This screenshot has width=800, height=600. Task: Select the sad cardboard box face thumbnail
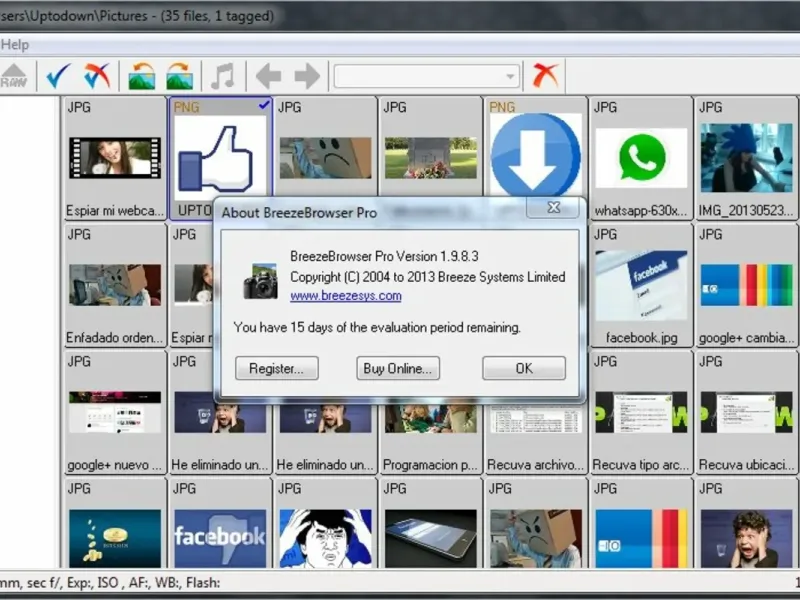coord(326,158)
